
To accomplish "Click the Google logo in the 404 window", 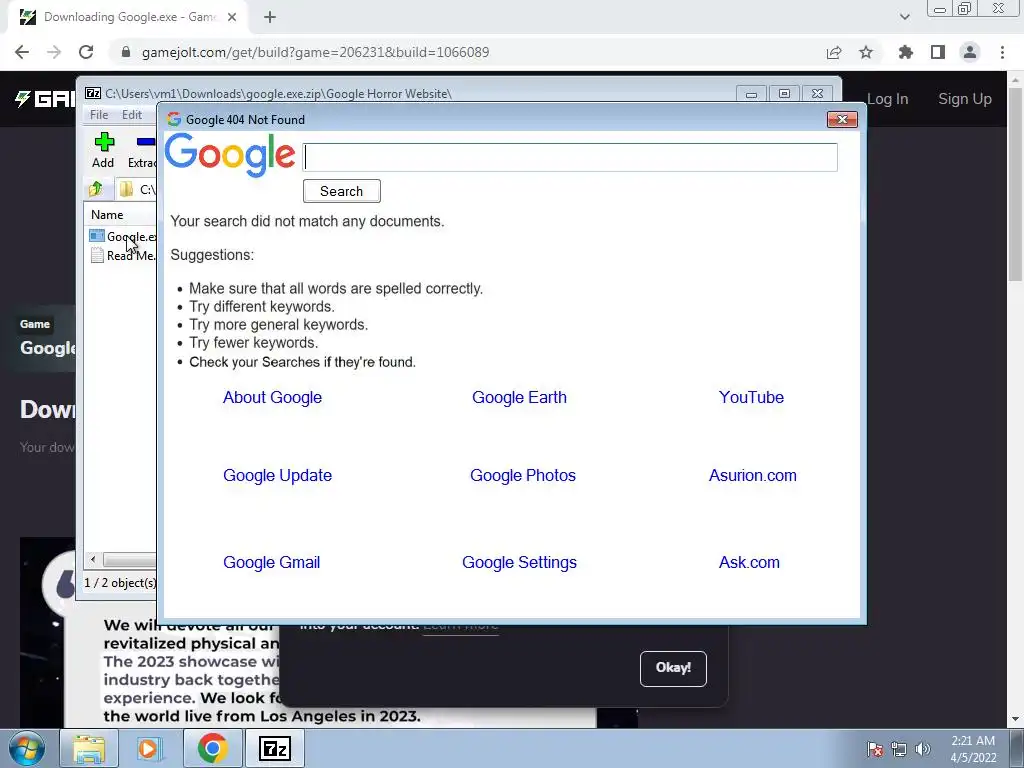I will pos(230,155).
